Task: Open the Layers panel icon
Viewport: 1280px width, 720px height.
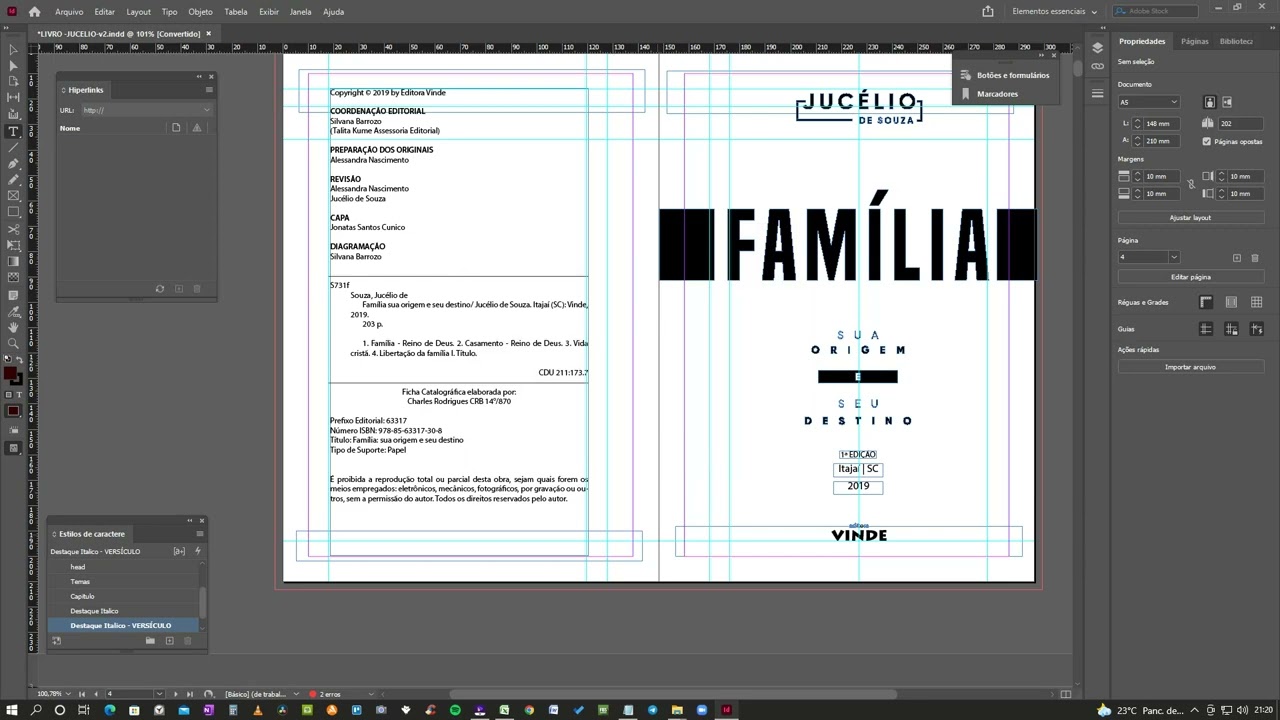Action: tap(1097, 48)
